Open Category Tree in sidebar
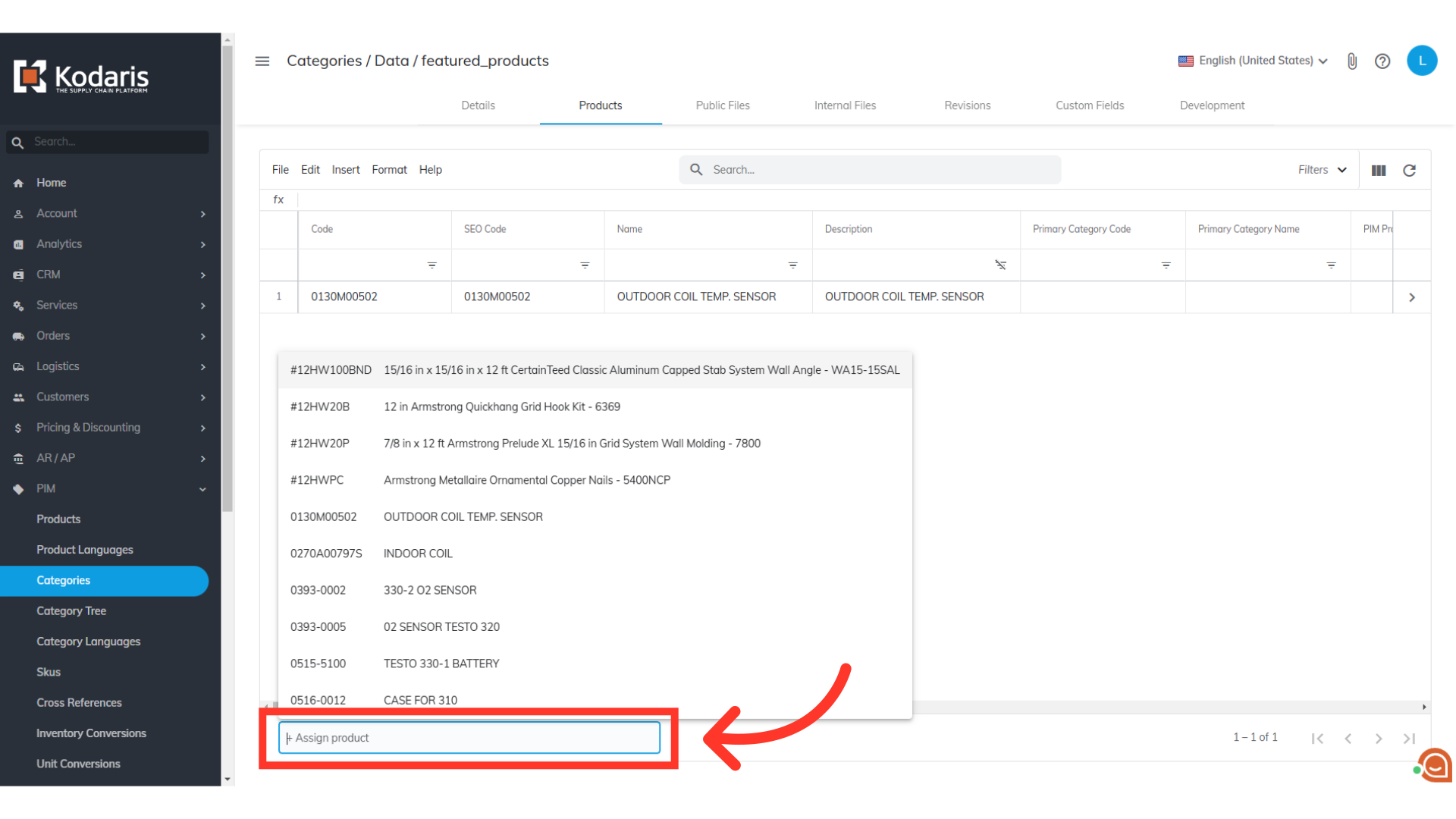The image size is (1456, 819). pyautogui.click(x=71, y=611)
